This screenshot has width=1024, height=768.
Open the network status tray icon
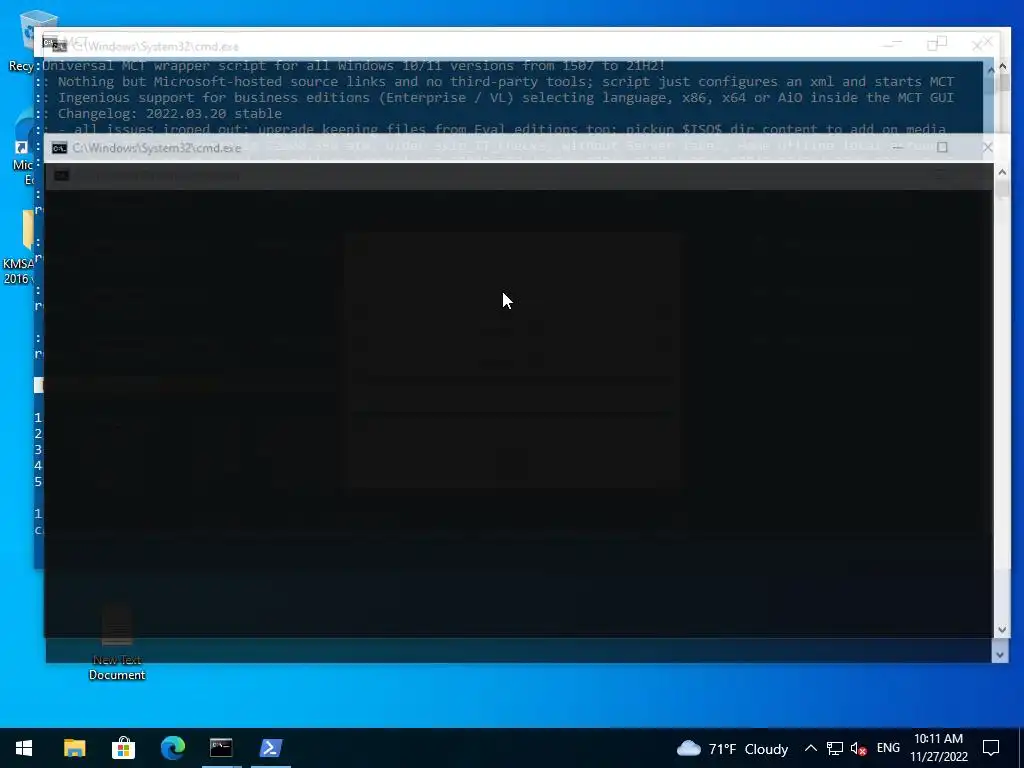(x=835, y=748)
